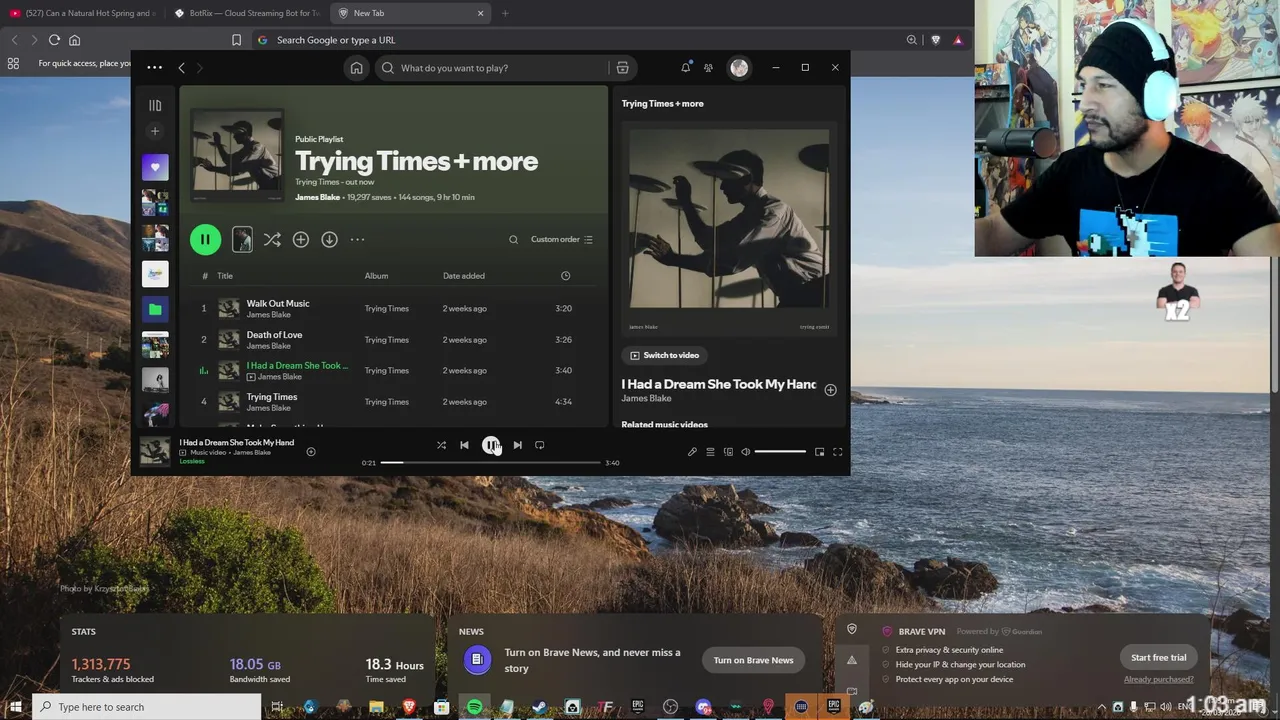The image size is (1280, 720).
Task: Open Liked Songs in the sidebar
Action: 155,167
